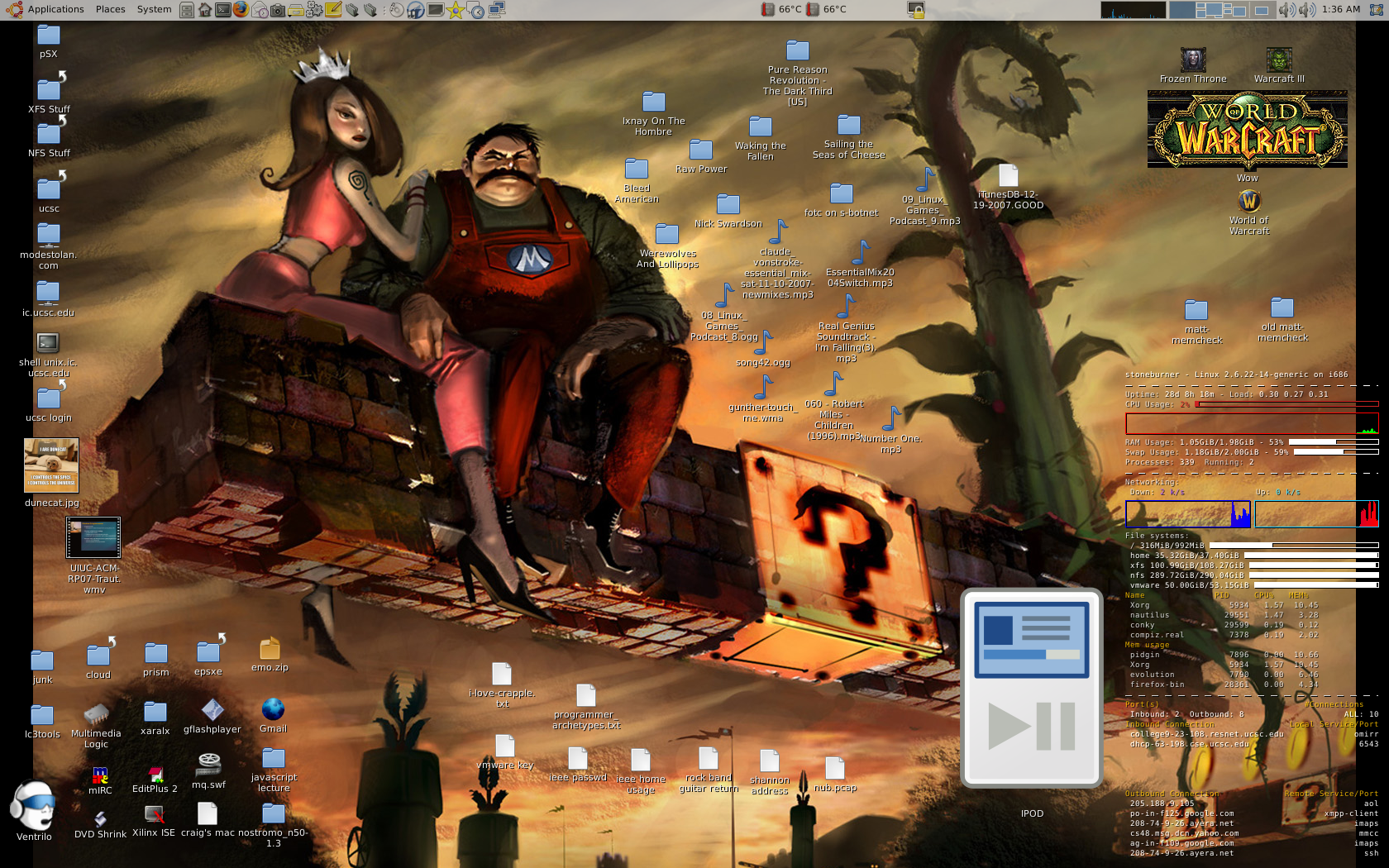Launch the Frozen Throne game icon

tap(1193, 65)
